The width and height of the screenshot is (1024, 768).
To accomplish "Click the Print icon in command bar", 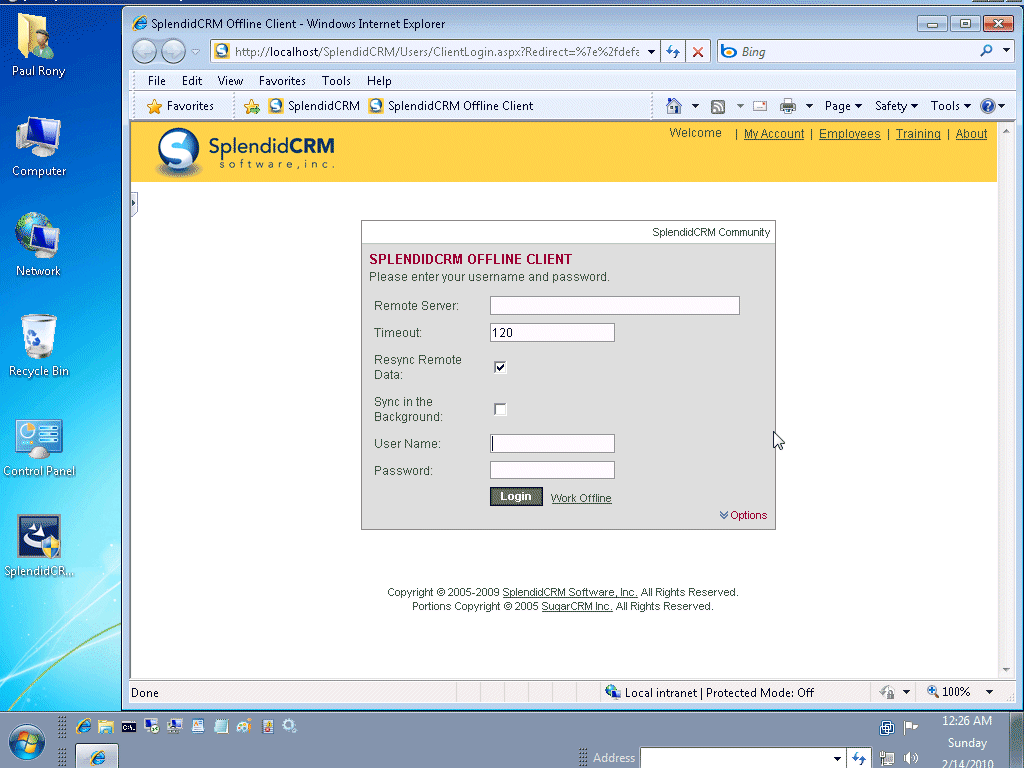I will (x=788, y=106).
